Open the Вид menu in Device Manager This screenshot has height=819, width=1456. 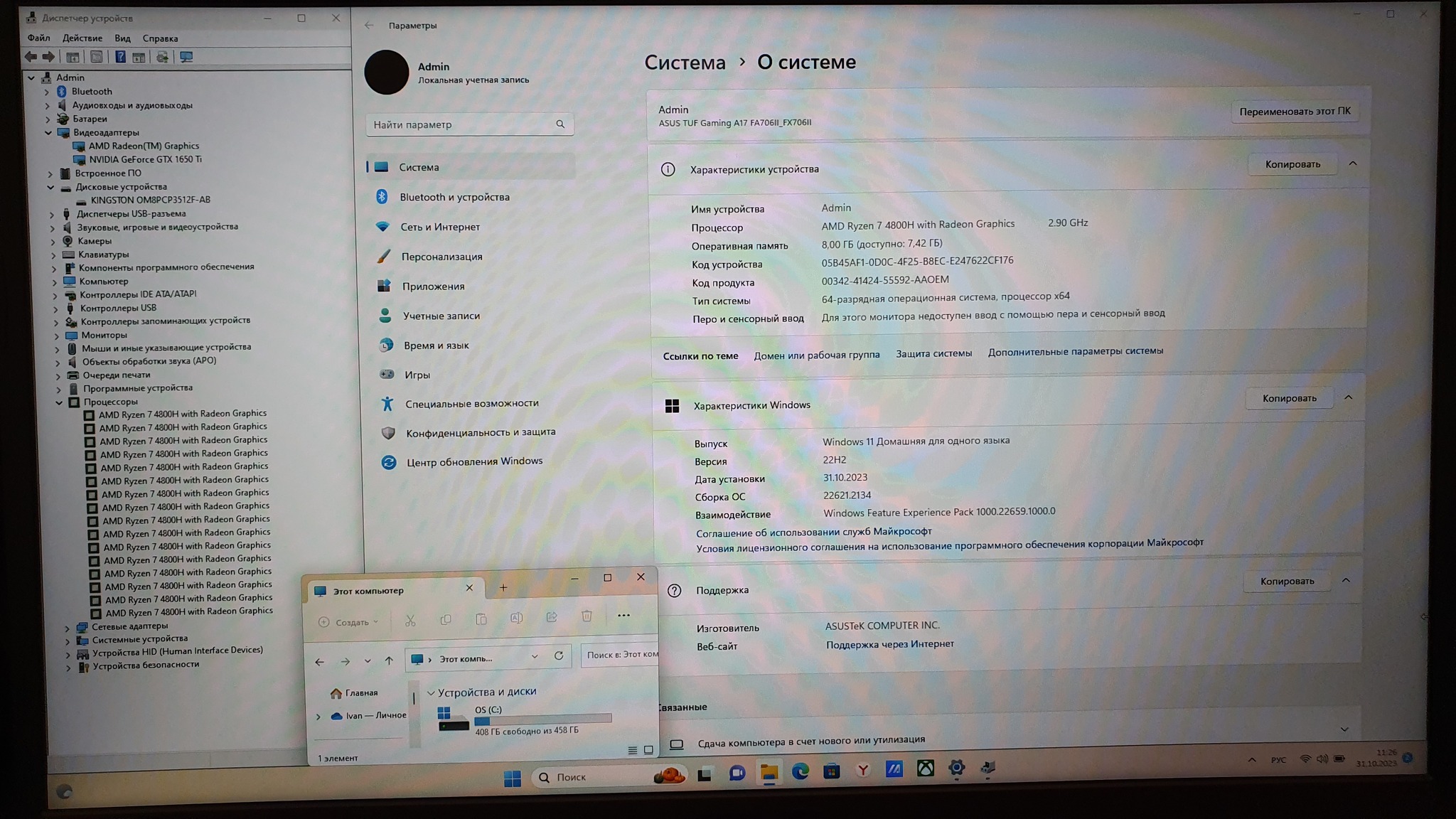(122, 38)
